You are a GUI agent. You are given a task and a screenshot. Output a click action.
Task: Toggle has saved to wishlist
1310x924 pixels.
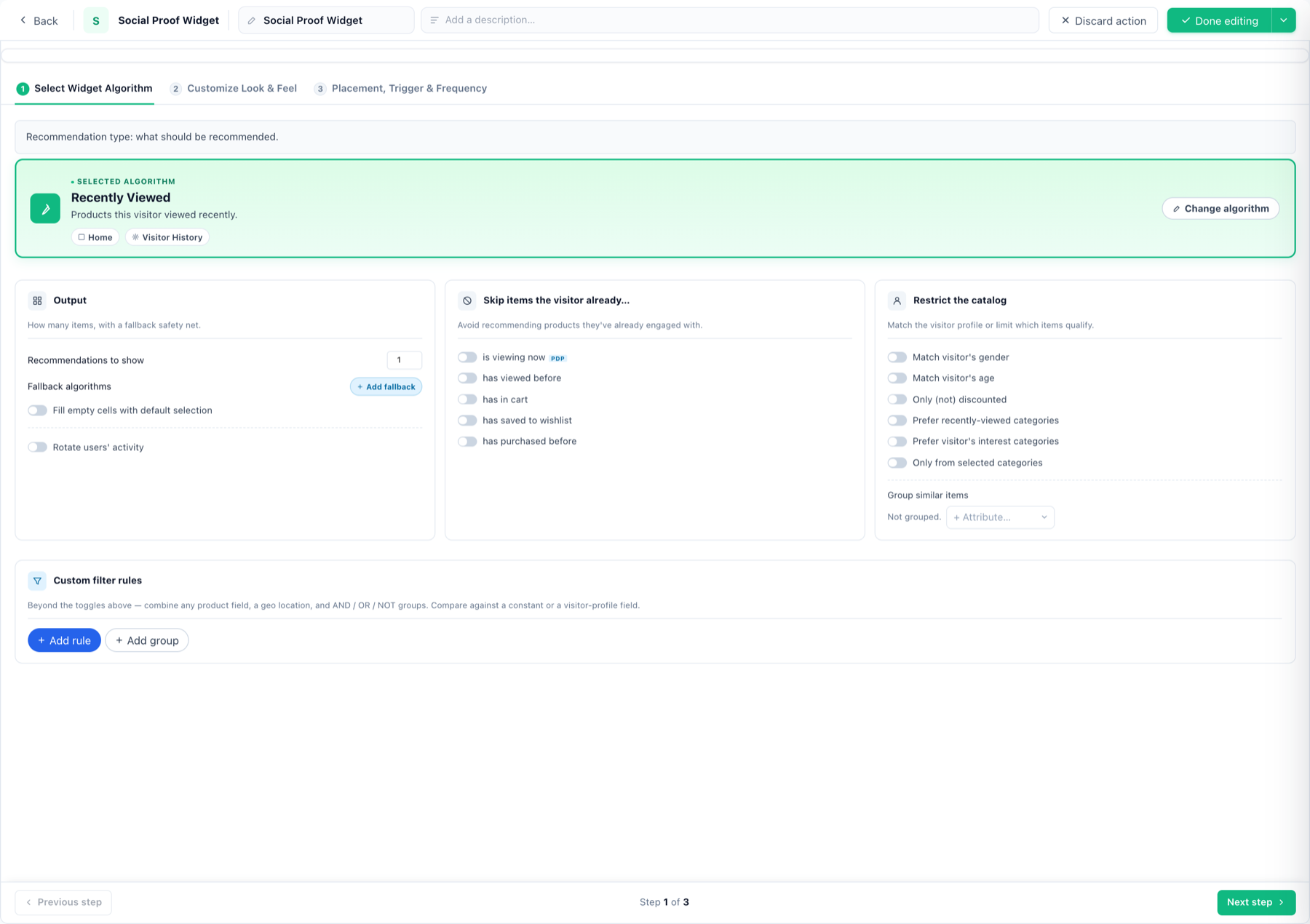coord(467,421)
